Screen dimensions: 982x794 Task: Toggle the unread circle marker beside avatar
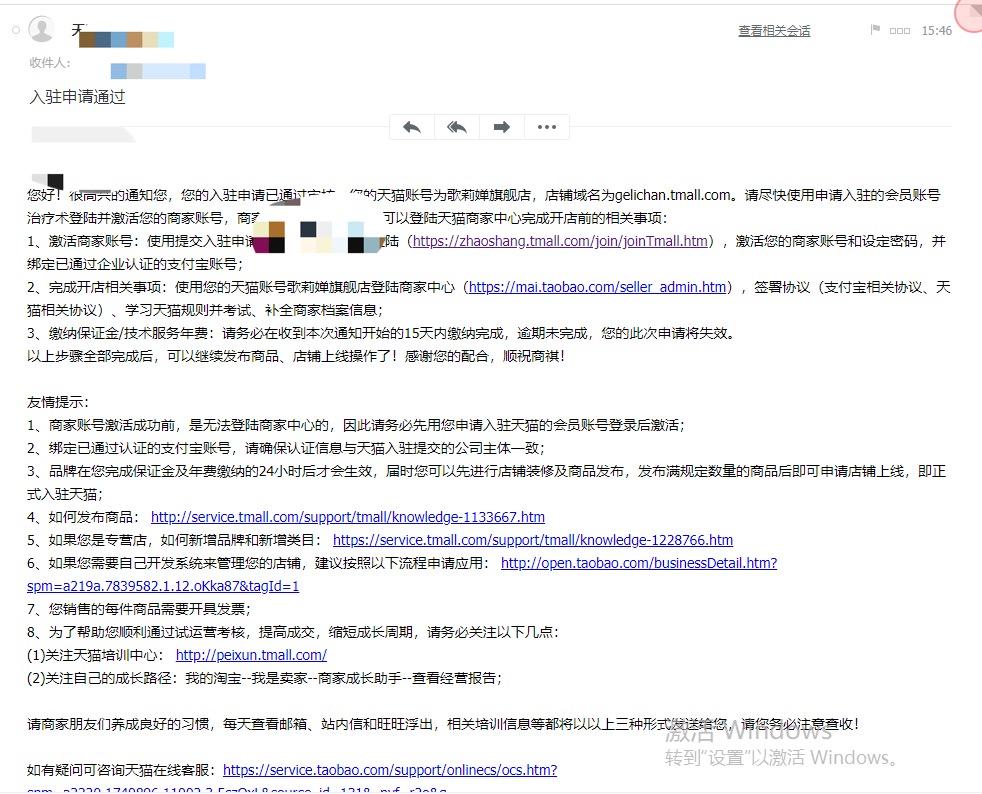click(x=16, y=29)
